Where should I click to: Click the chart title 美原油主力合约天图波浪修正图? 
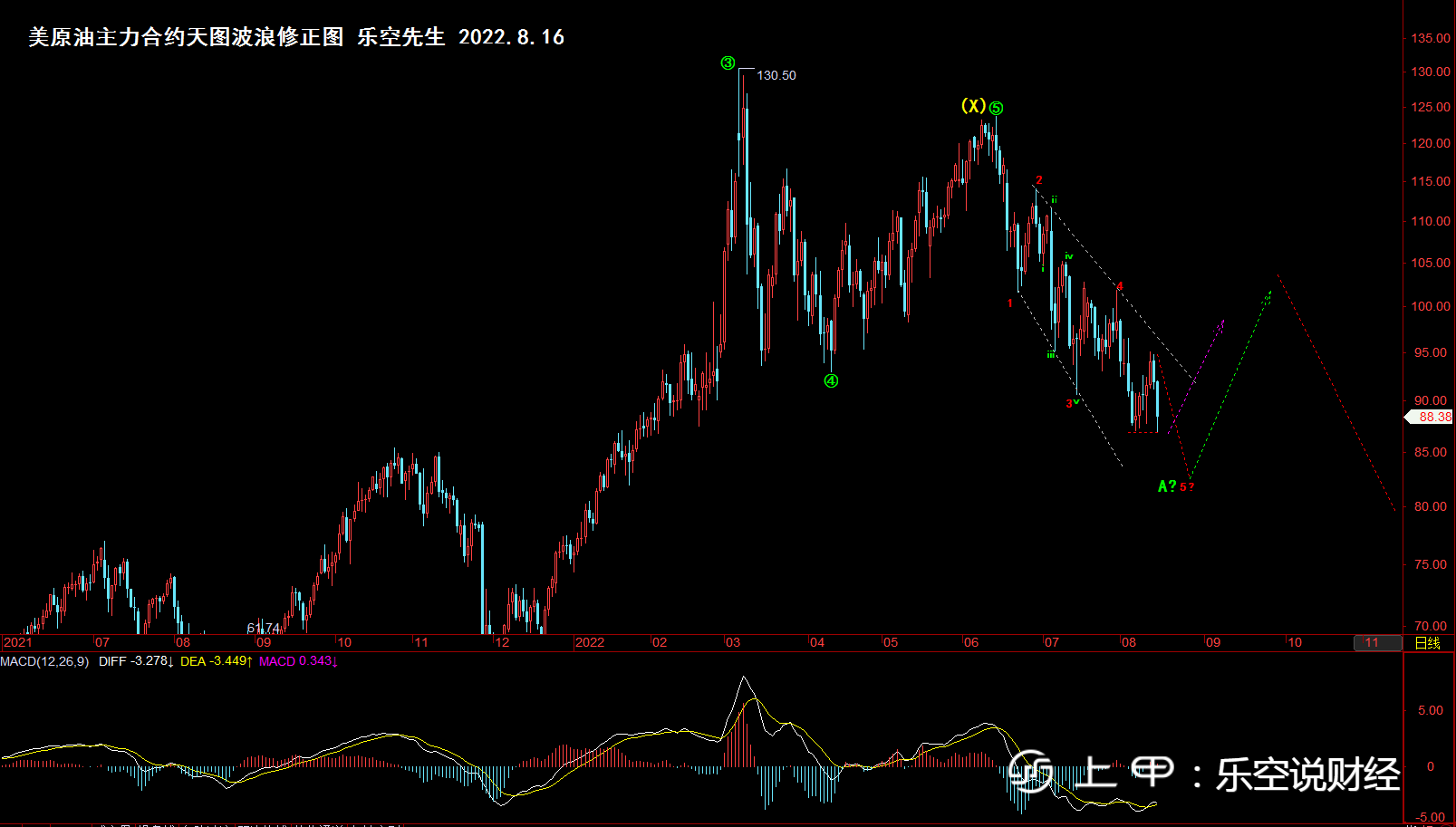[x=186, y=37]
